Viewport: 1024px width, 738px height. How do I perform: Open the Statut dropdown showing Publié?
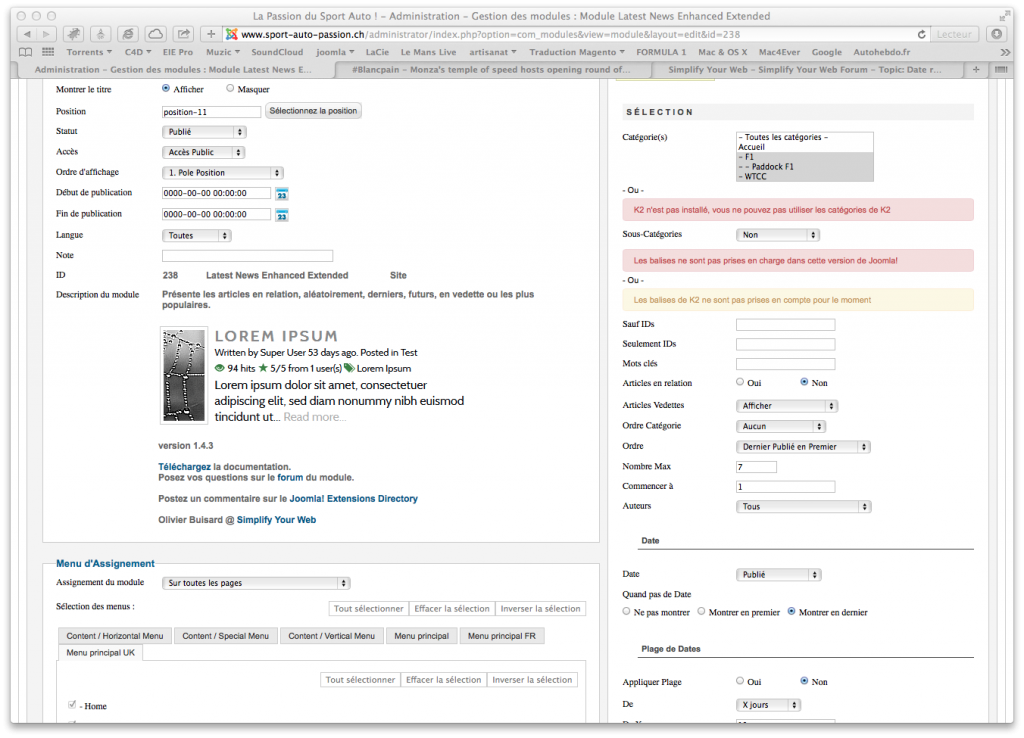coord(204,131)
